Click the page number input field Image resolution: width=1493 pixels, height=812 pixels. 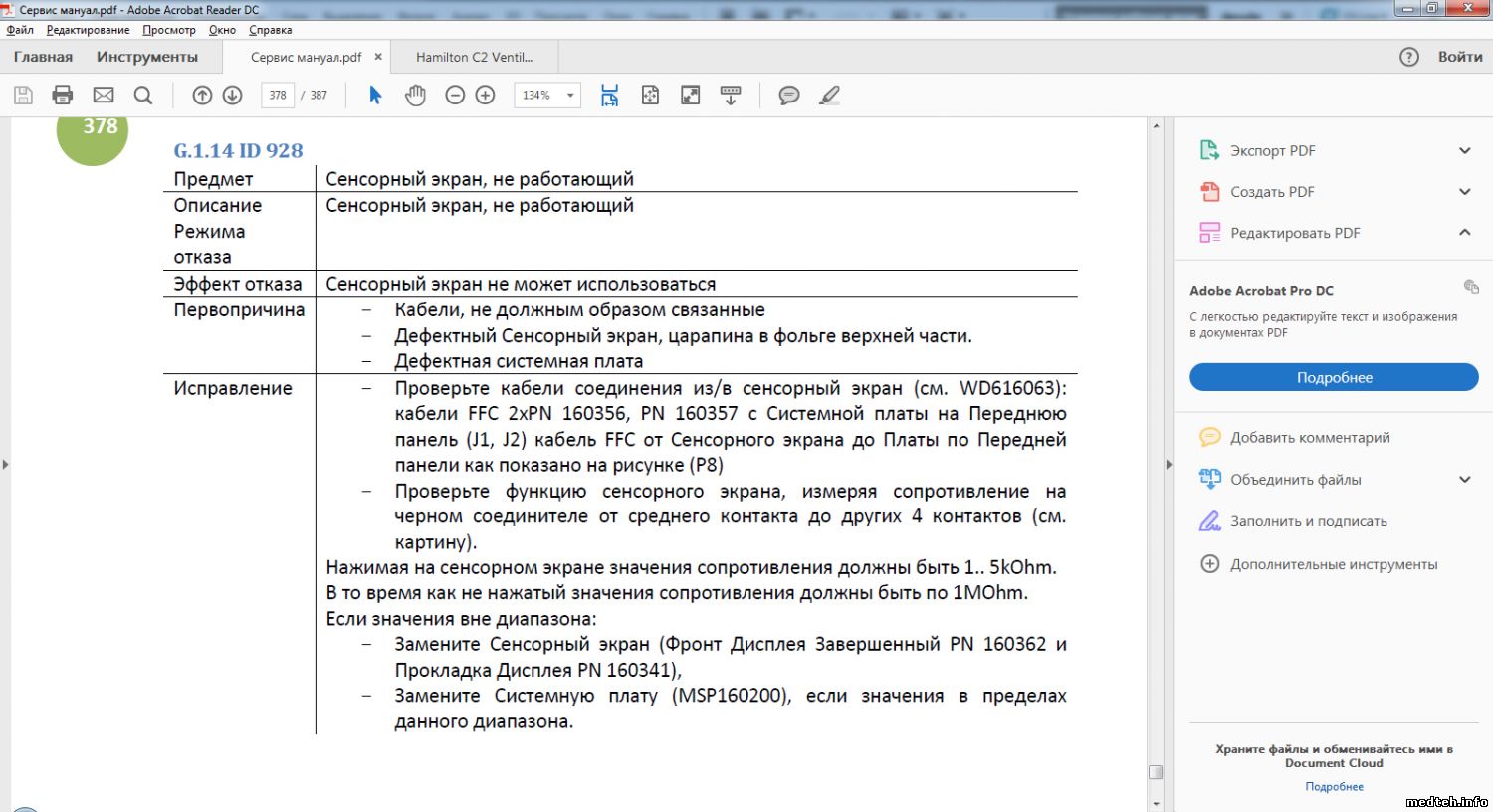pyautogui.click(x=278, y=96)
